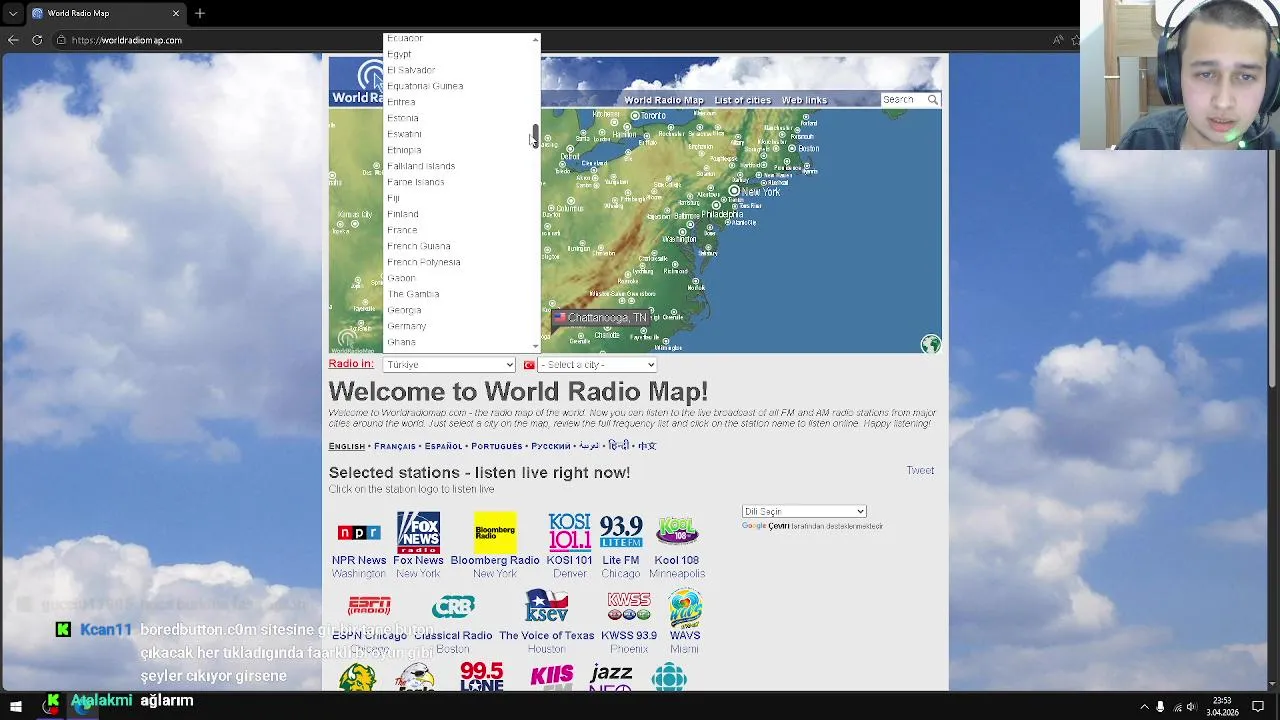
Task: Click the country list scroll-down arrow
Action: 535,346
